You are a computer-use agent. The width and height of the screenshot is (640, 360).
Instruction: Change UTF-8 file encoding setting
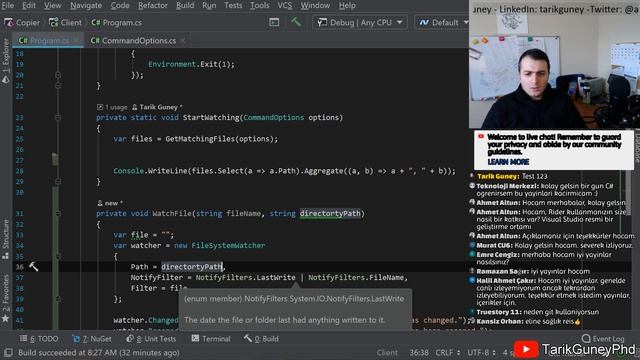(x=481, y=353)
